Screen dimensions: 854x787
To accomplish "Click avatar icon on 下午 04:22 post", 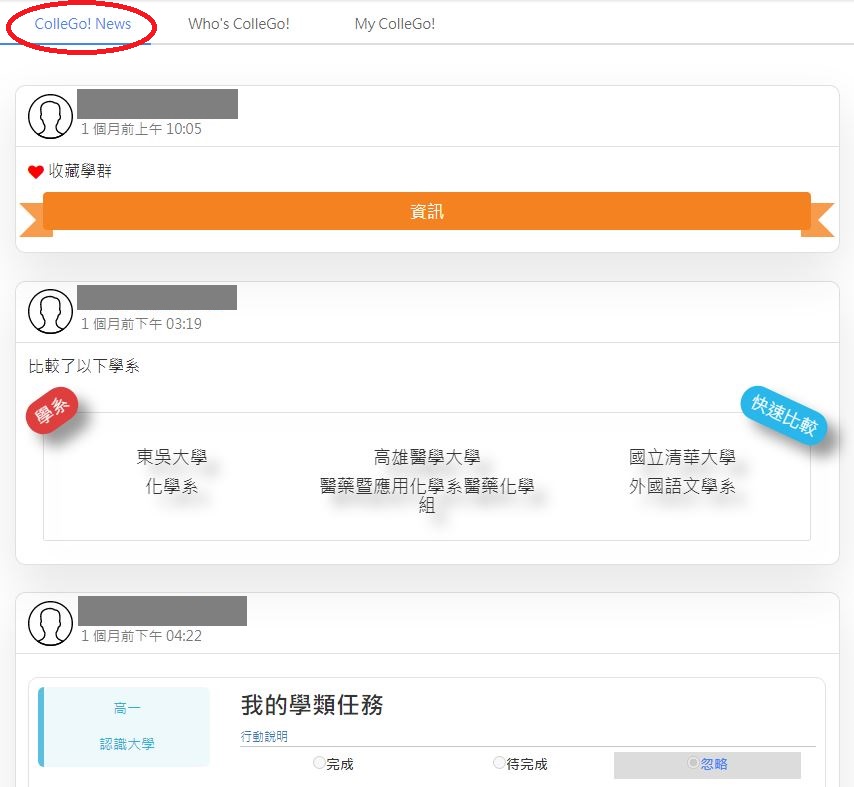I will point(50,623).
